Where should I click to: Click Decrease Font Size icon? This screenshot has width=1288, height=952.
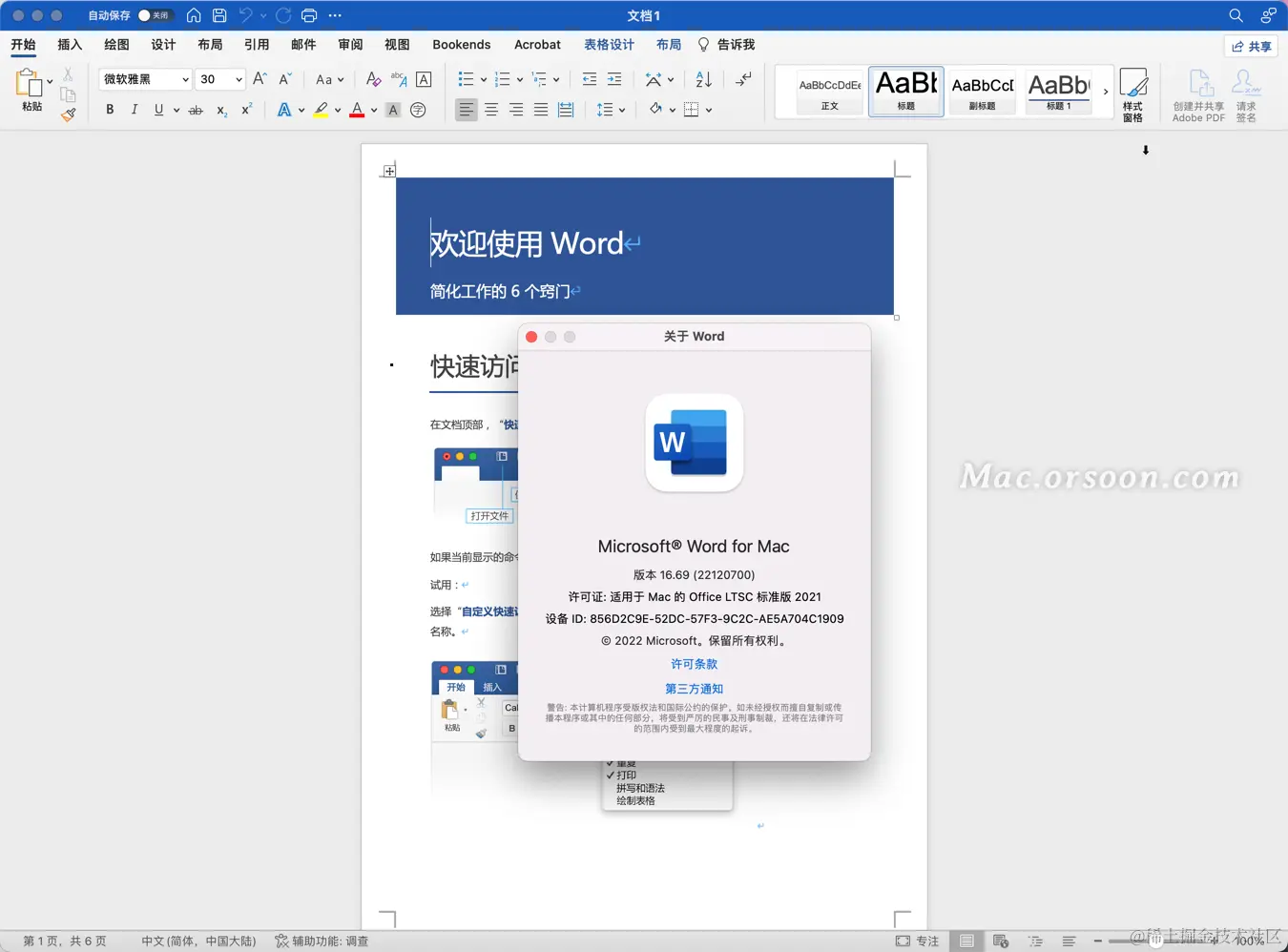pos(284,79)
